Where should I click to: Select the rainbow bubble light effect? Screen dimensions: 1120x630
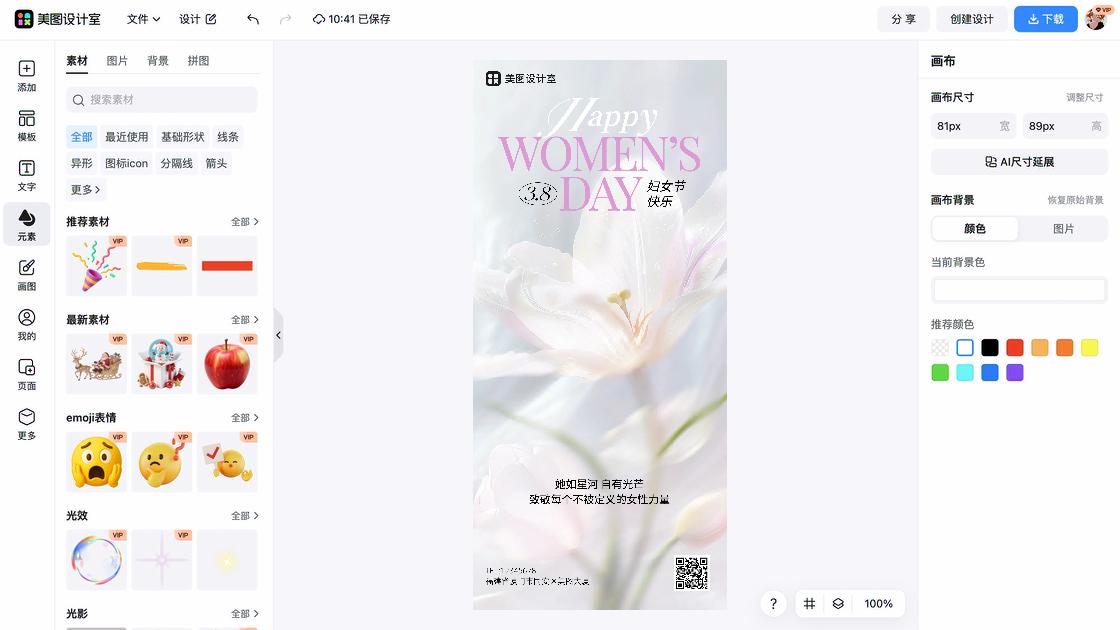[x=96, y=559]
